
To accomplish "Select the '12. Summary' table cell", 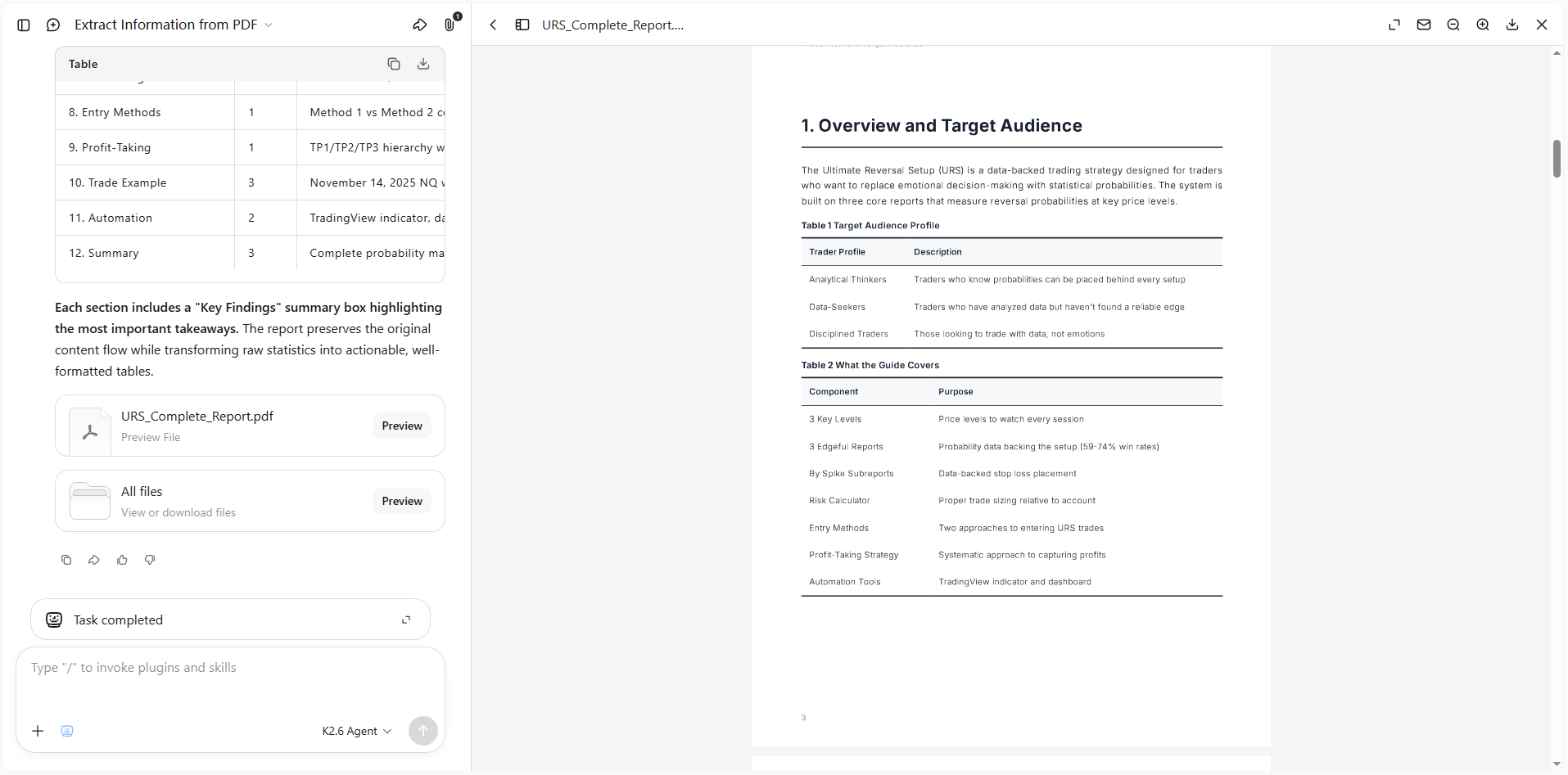I will click(145, 253).
